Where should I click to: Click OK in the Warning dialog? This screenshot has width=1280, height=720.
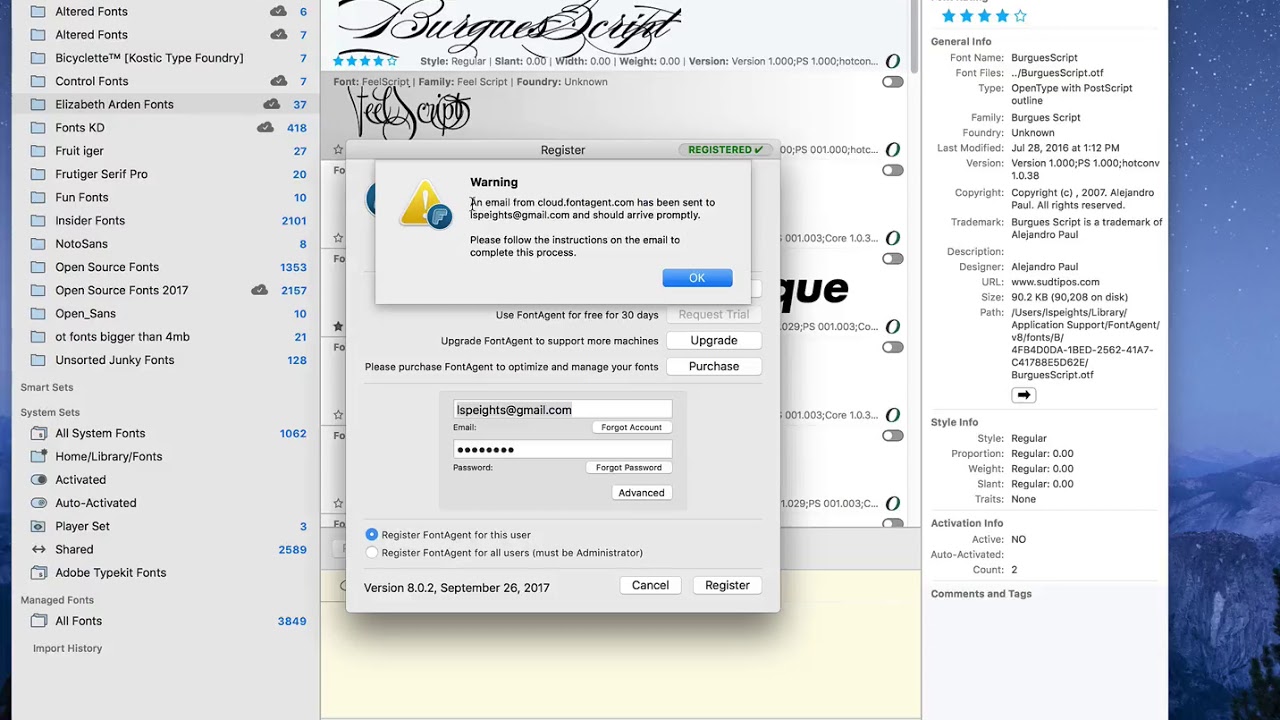(x=697, y=278)
